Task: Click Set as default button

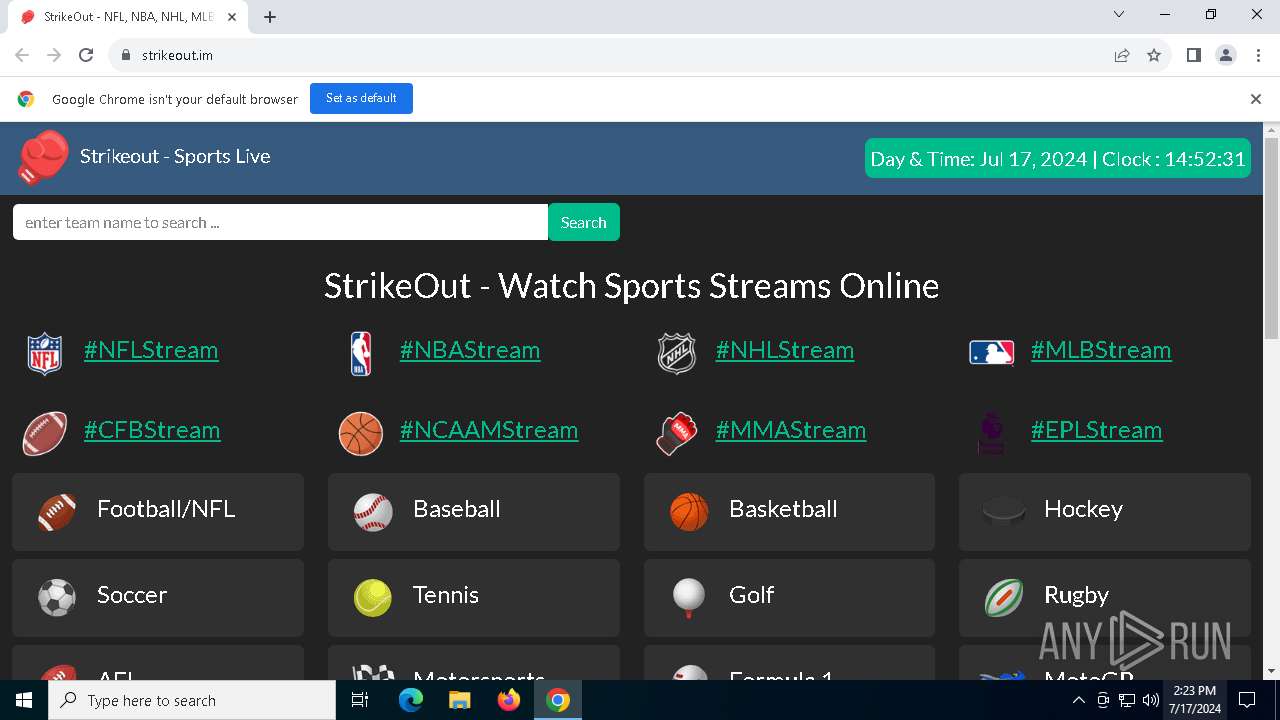Action: [361, 98]
